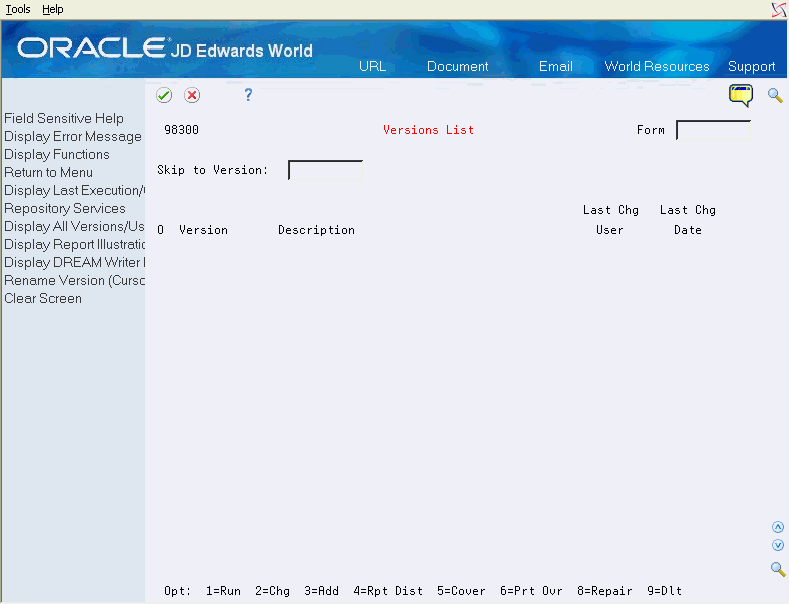This screenshot has height=604, width=789.
Task: Click the Email header link
Action: (x=556, y=66)
